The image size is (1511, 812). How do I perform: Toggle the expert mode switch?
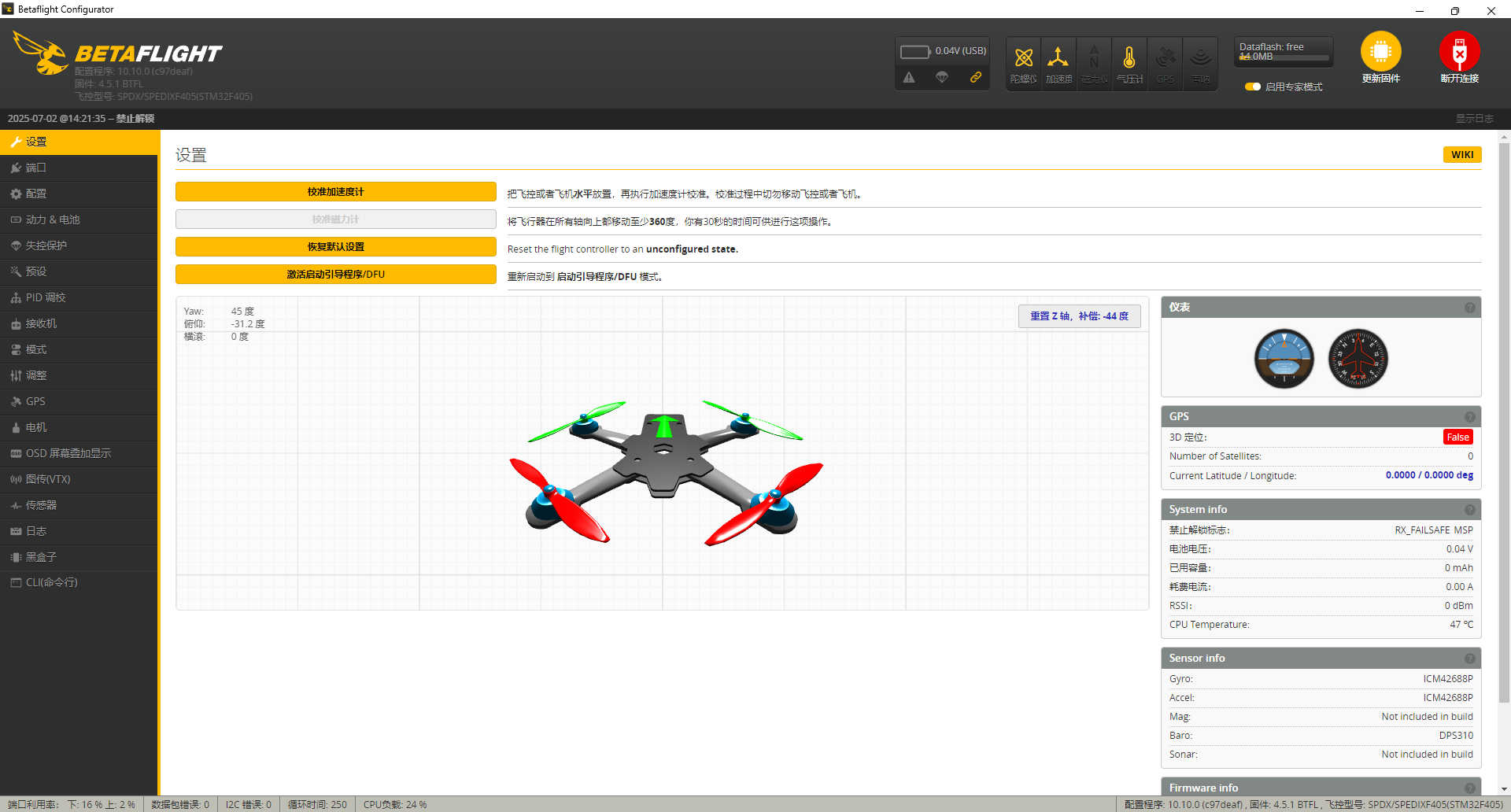pyautogui.click(x=1253, y=87)
